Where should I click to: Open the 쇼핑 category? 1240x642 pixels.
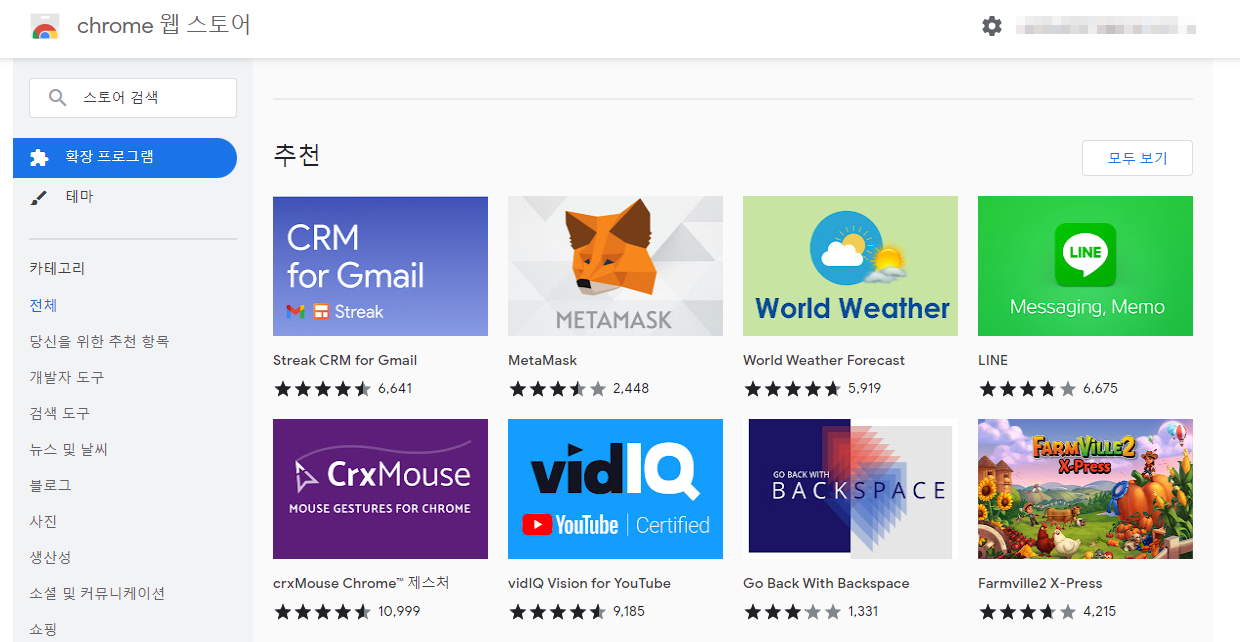pyautogui.click(x=43, y=629)
